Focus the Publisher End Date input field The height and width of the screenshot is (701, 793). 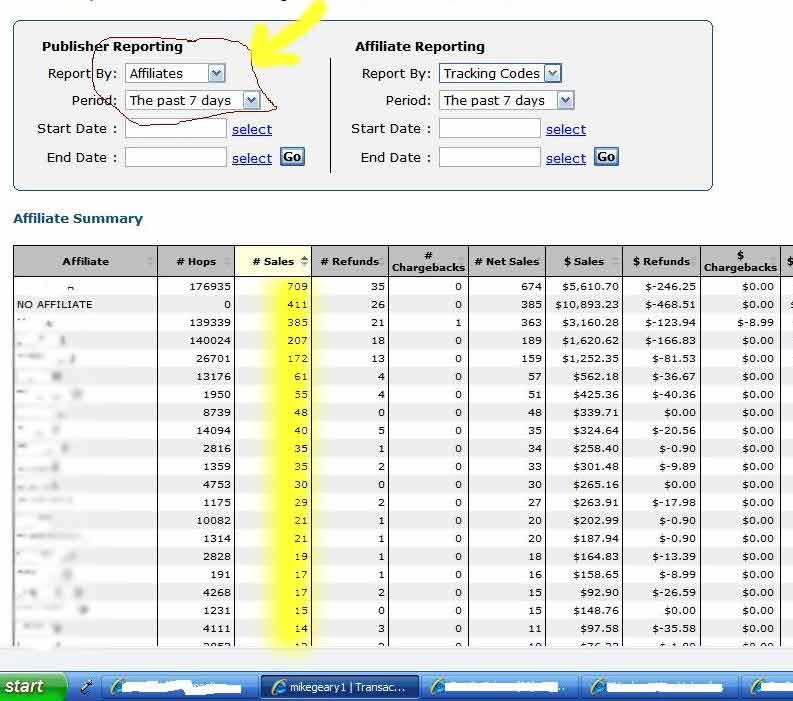[x=176, y=157]
